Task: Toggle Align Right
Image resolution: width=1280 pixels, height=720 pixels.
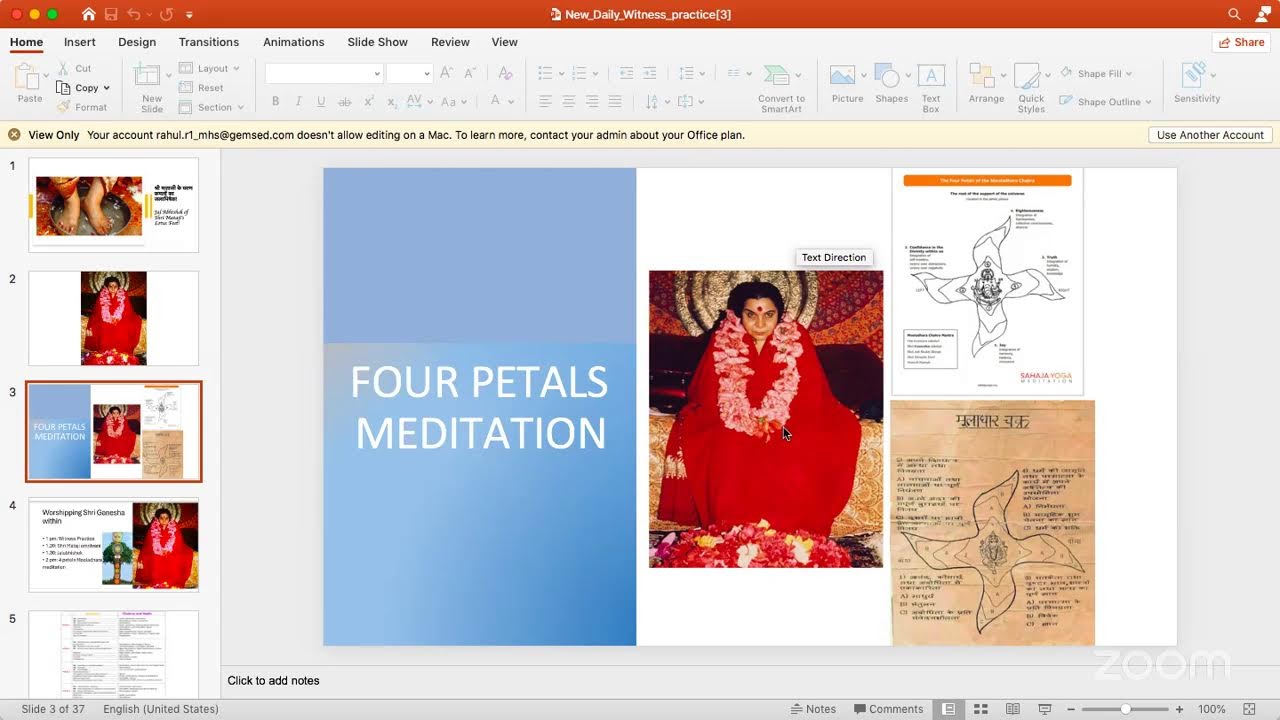Action: [x=592, y=101]
